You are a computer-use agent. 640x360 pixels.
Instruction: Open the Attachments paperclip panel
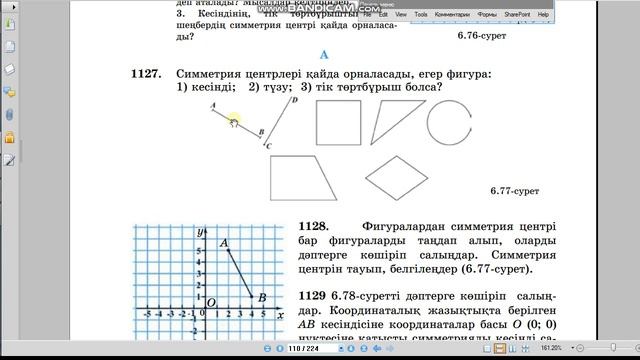(x=10, y=115)
